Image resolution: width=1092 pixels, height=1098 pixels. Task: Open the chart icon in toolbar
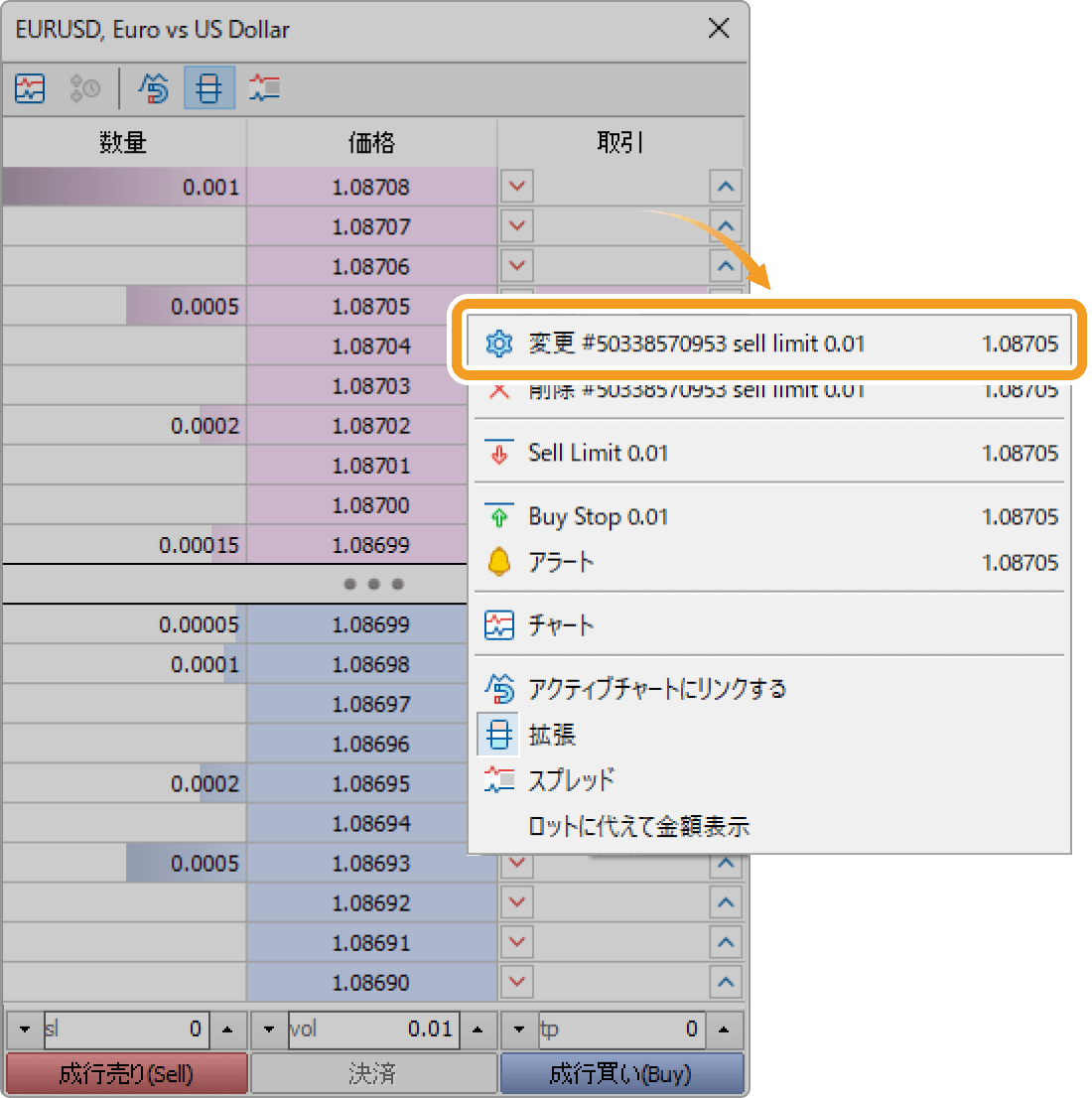(30, 89)
